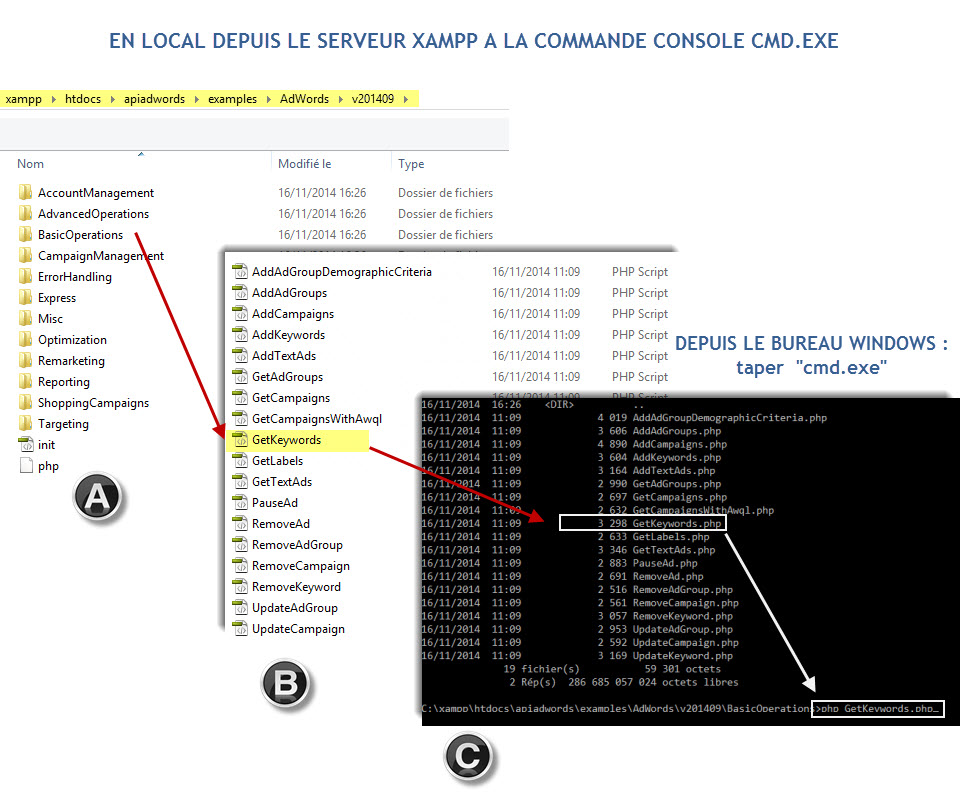Go to examples in the address bar
966x792 pixels.
pyautogui.click(x=232, y=99)
